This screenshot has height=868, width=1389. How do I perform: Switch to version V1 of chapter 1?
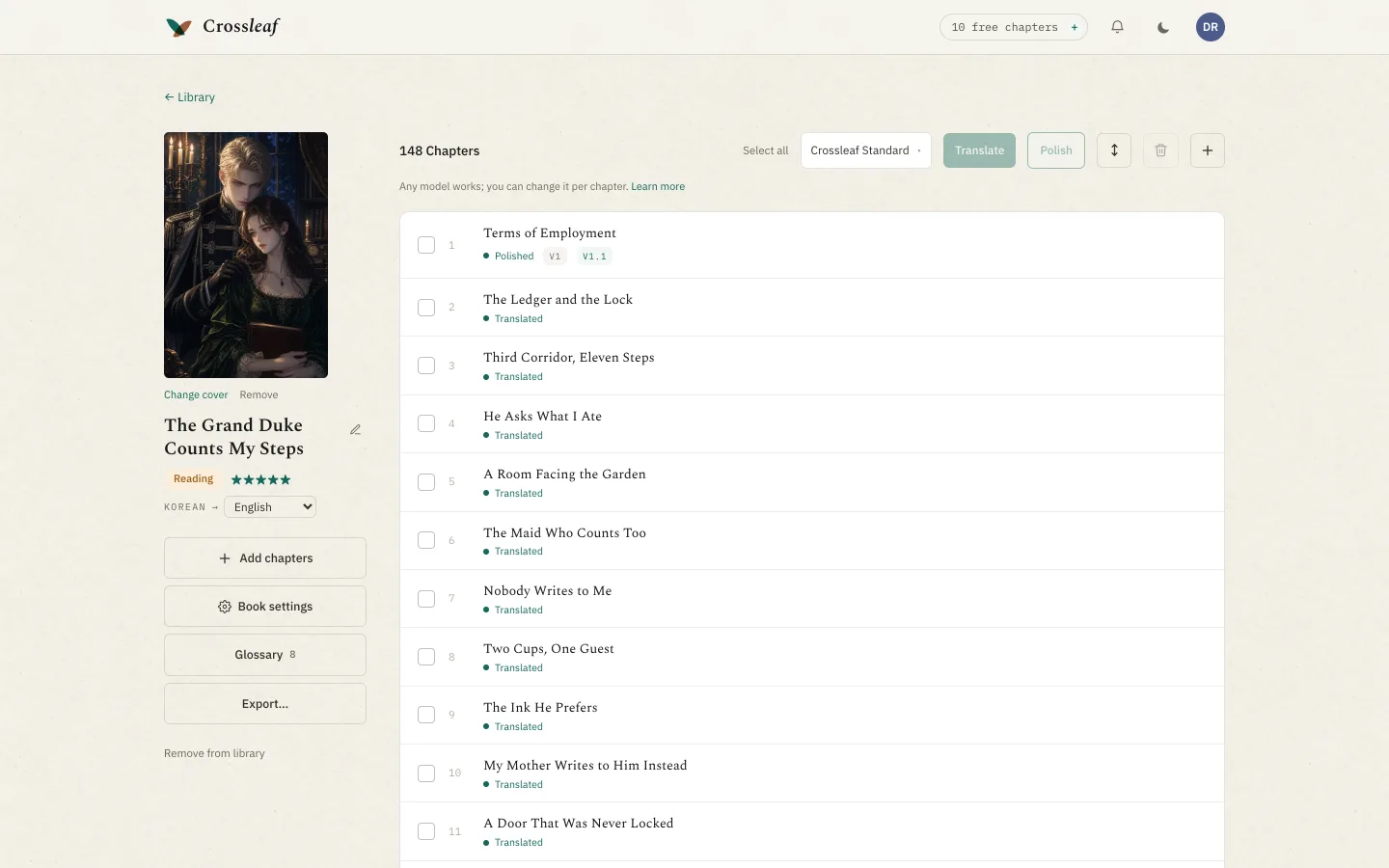coord(555,257)
